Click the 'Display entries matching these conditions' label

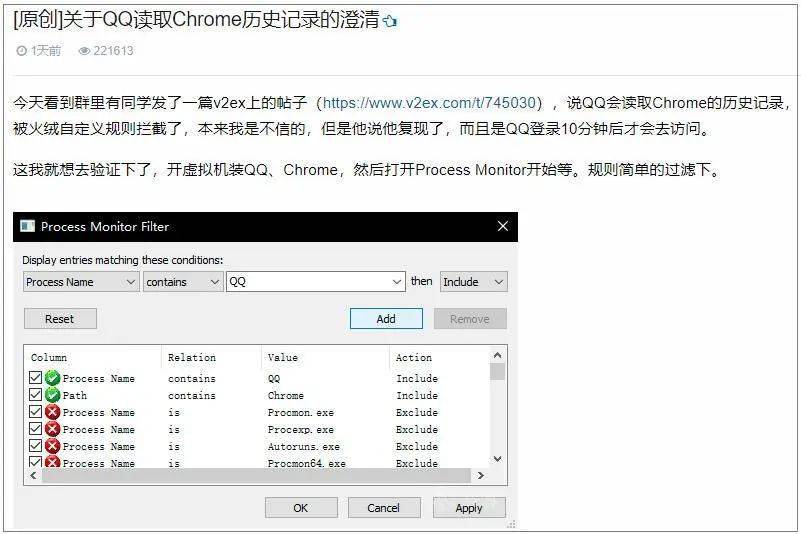(123, 260)
